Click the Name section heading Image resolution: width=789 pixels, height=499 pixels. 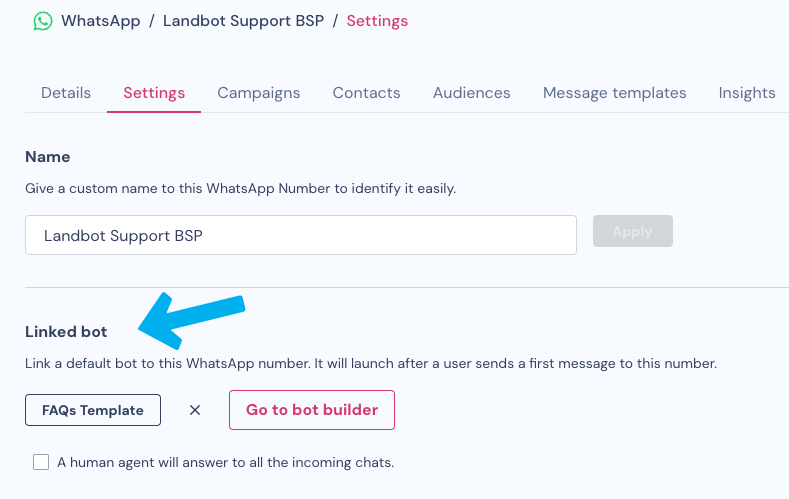click(x=47, y=157)
